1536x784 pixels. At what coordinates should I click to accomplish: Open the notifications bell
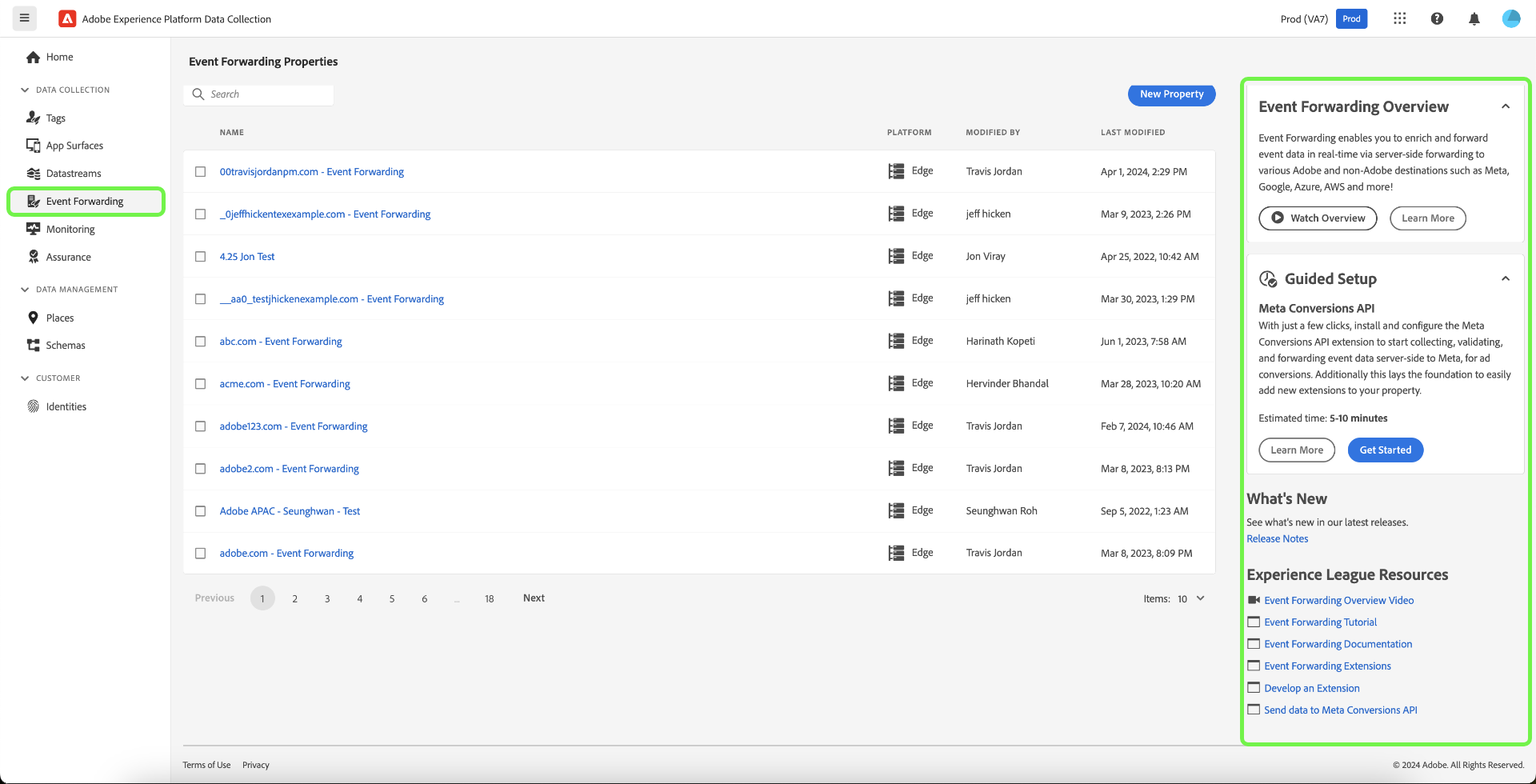coord(1474,18)
